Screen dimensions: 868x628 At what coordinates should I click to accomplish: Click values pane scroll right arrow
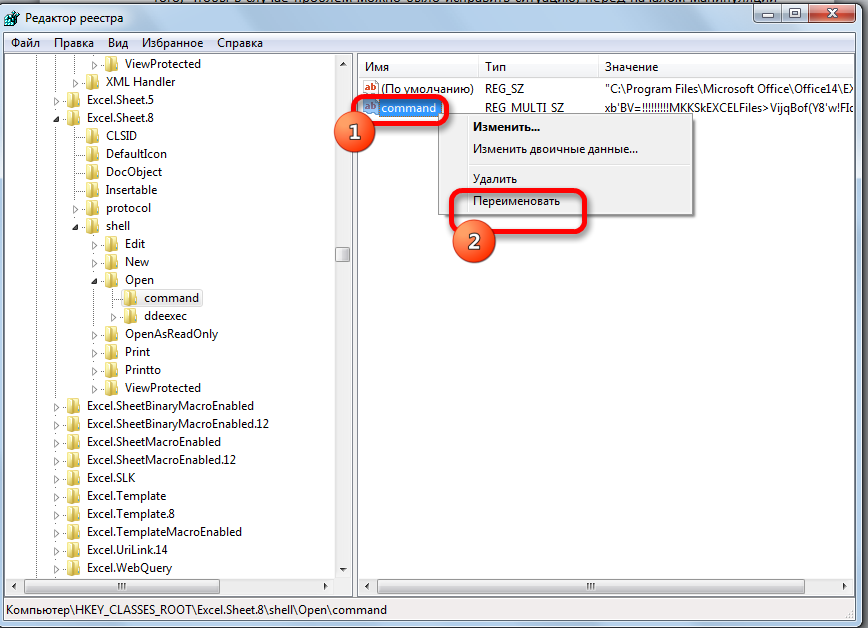[844, 586]
